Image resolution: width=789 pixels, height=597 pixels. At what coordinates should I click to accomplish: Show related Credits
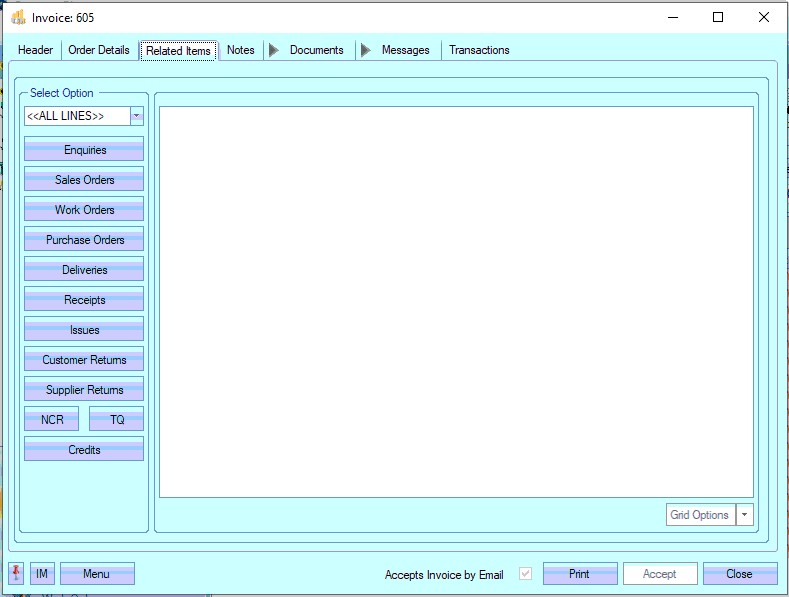[x=84, y=450]
